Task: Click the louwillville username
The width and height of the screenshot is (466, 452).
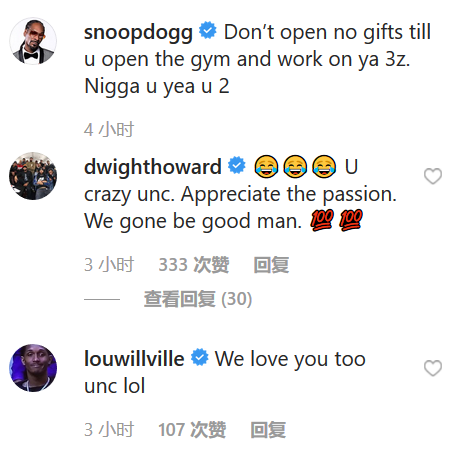Action: pyautogui.click(x=134, y=359)
